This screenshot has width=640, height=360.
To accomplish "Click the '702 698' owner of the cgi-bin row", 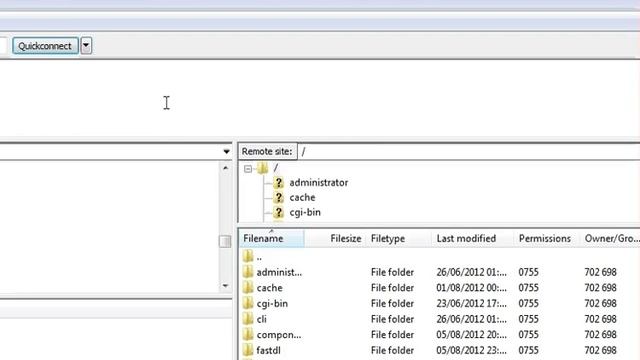I will pyautogui.click(x=600, y=304).
